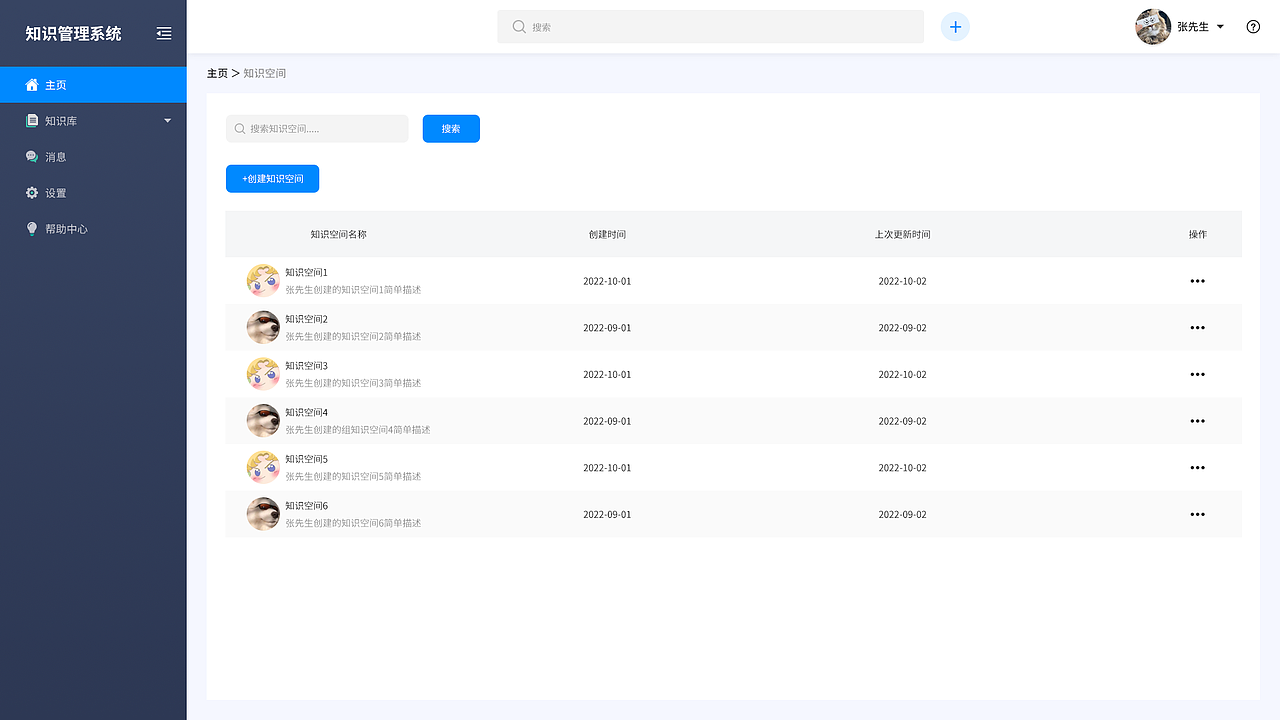This screenshot has width=1280, height=720.
Task: Open the 知识空间5 name link
Action: tap(306, 459)
